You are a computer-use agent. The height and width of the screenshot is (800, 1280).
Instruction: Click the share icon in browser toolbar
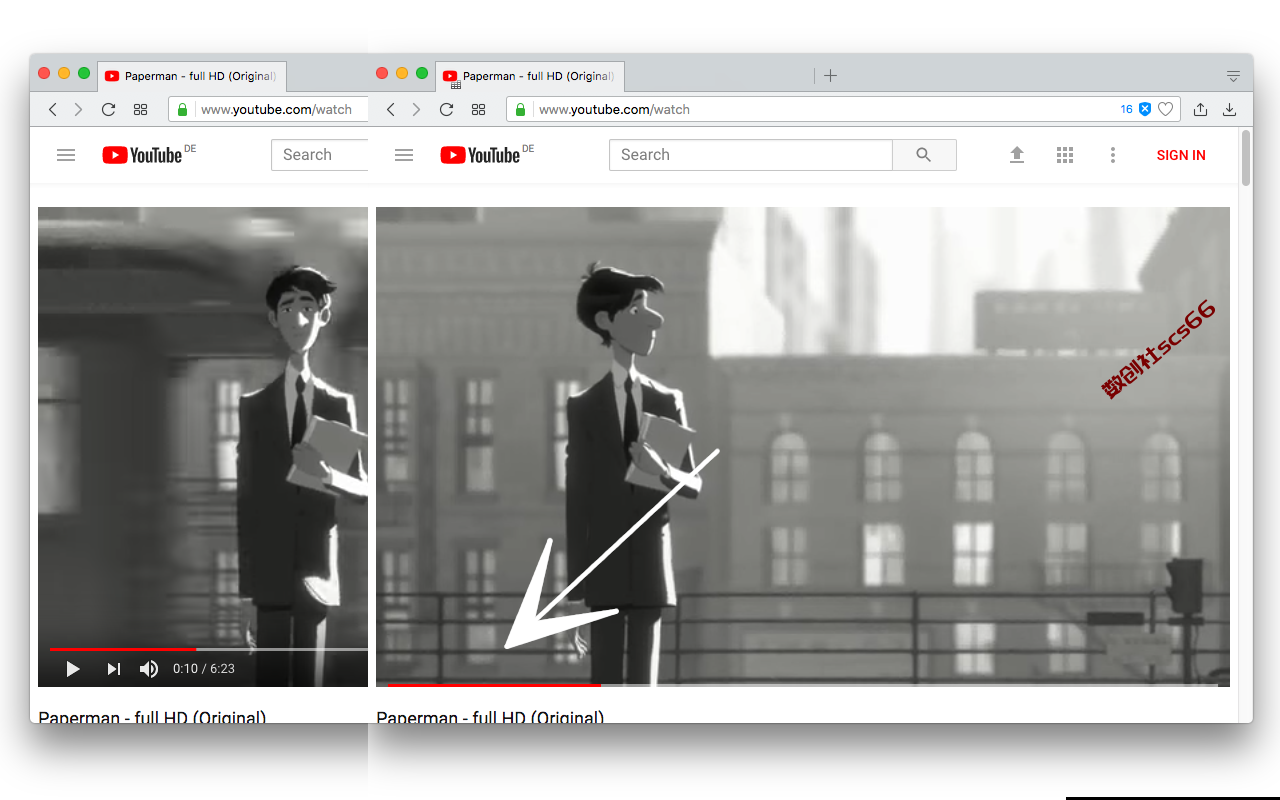(1200, 109)
